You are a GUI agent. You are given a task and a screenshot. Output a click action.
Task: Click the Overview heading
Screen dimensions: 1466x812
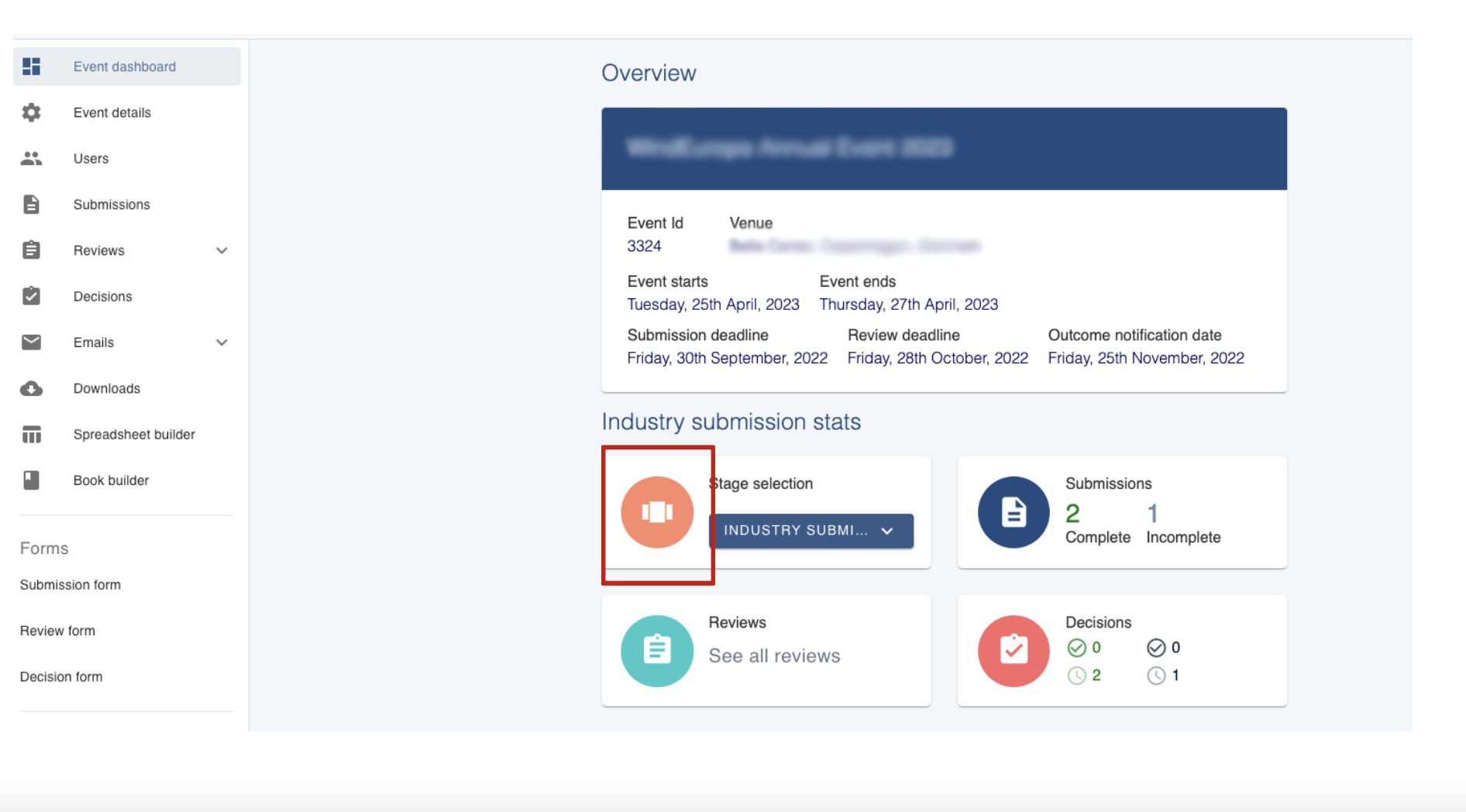tap(649, 73)
